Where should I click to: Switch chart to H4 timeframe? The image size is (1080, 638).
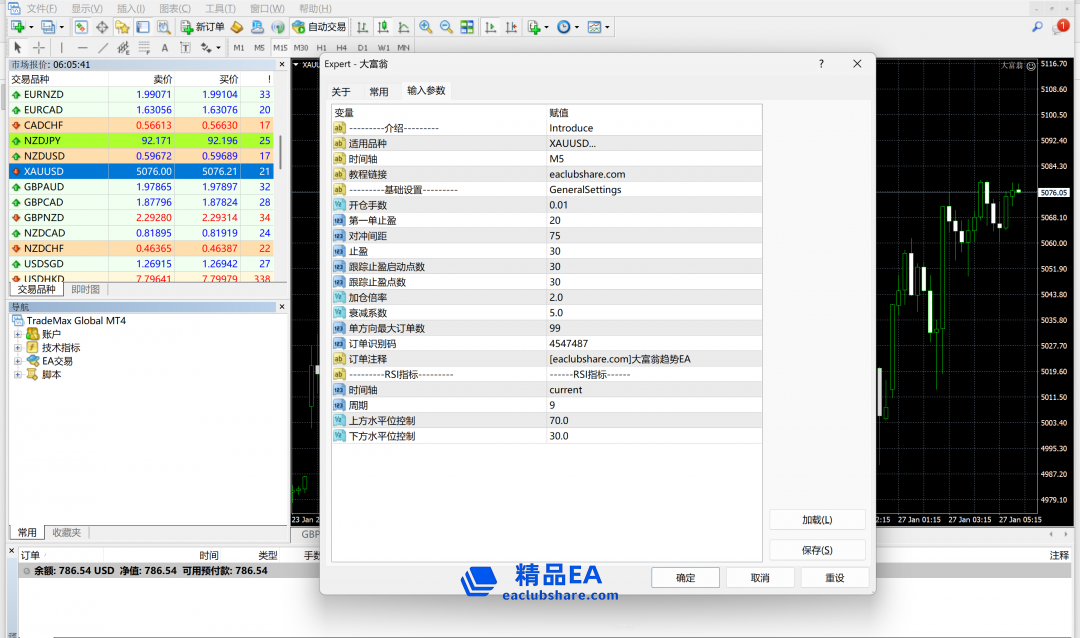341,47
